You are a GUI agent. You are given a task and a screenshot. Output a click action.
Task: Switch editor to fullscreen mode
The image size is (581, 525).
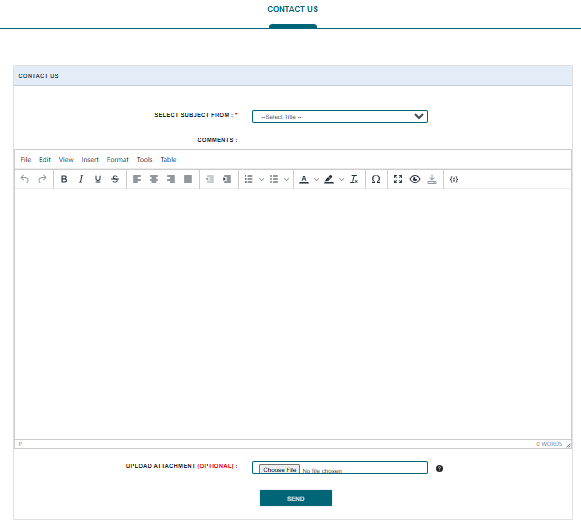click(x=398, y=179)
